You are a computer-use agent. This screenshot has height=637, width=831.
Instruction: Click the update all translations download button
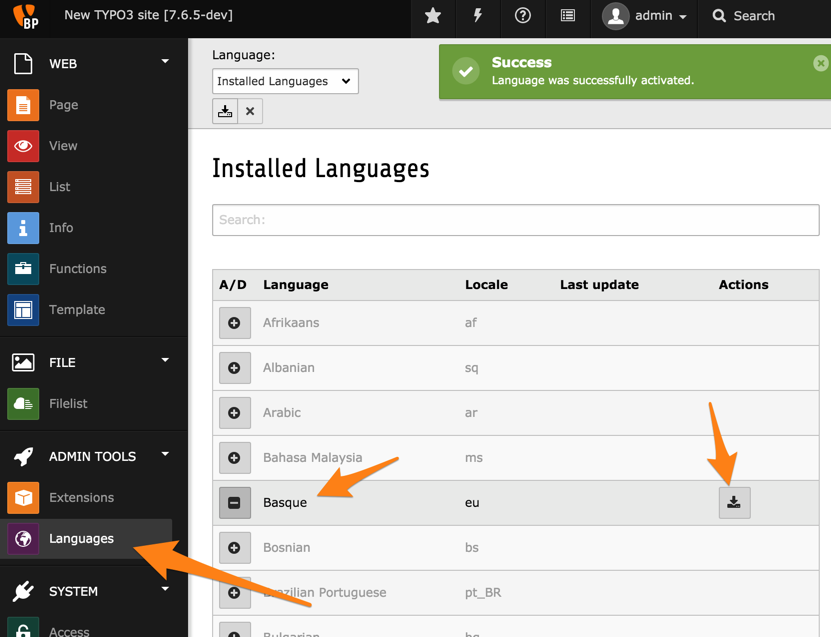pos(225,111)
